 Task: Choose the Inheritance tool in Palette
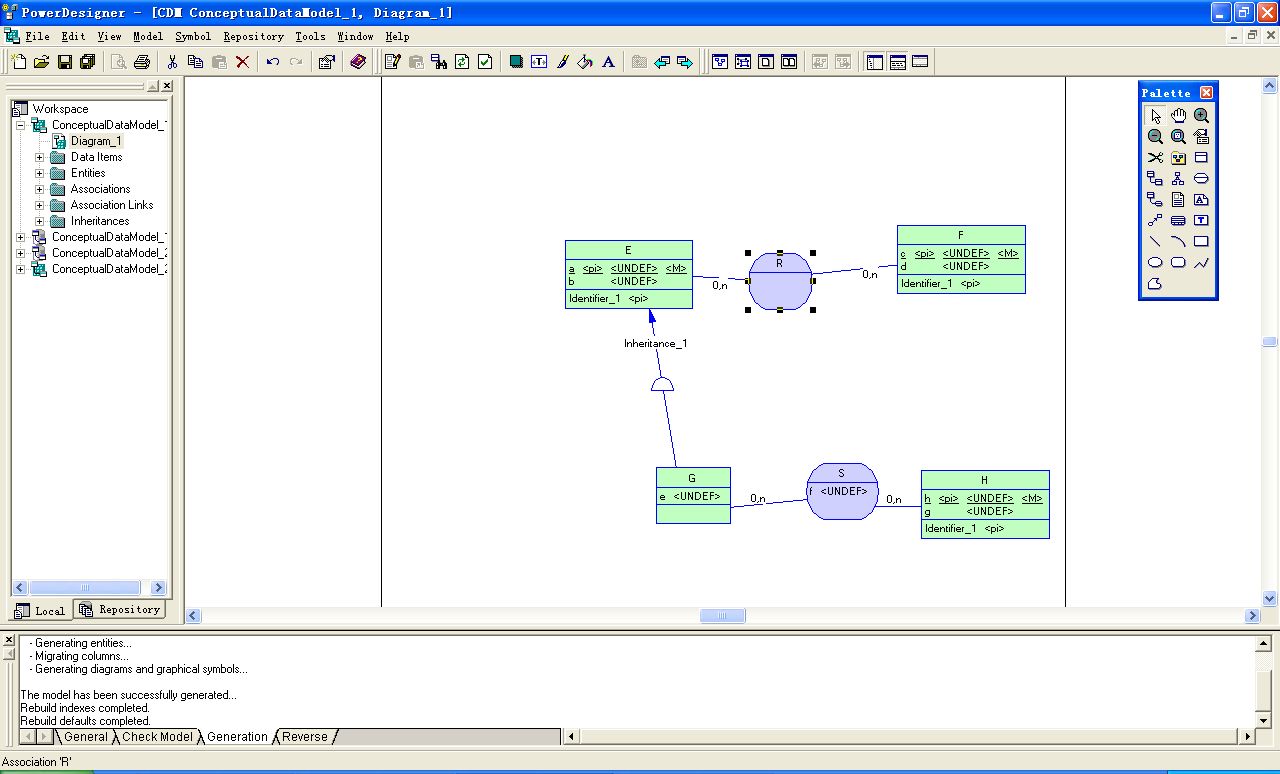(x=1178, y=179)
